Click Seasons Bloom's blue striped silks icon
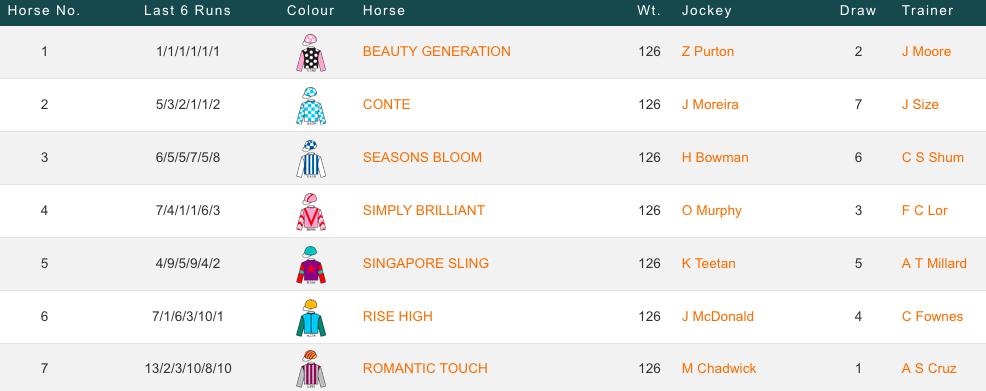The image size is (986, 391). pos(311,158)
